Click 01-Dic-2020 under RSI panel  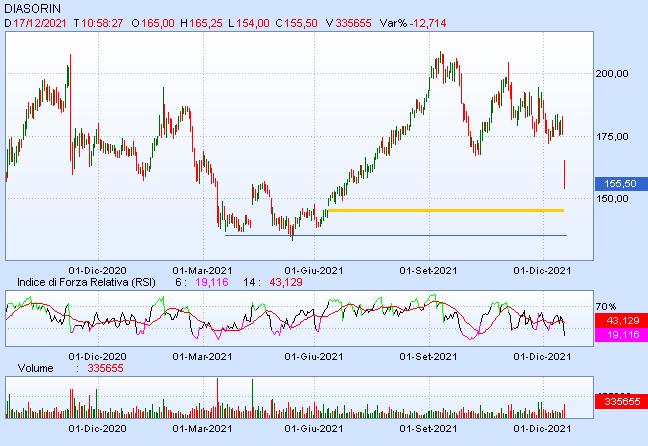click(x=98, y=357)
